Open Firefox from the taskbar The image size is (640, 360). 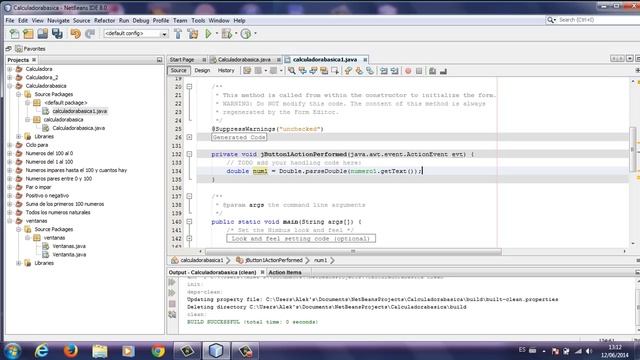tap(71, 351)
